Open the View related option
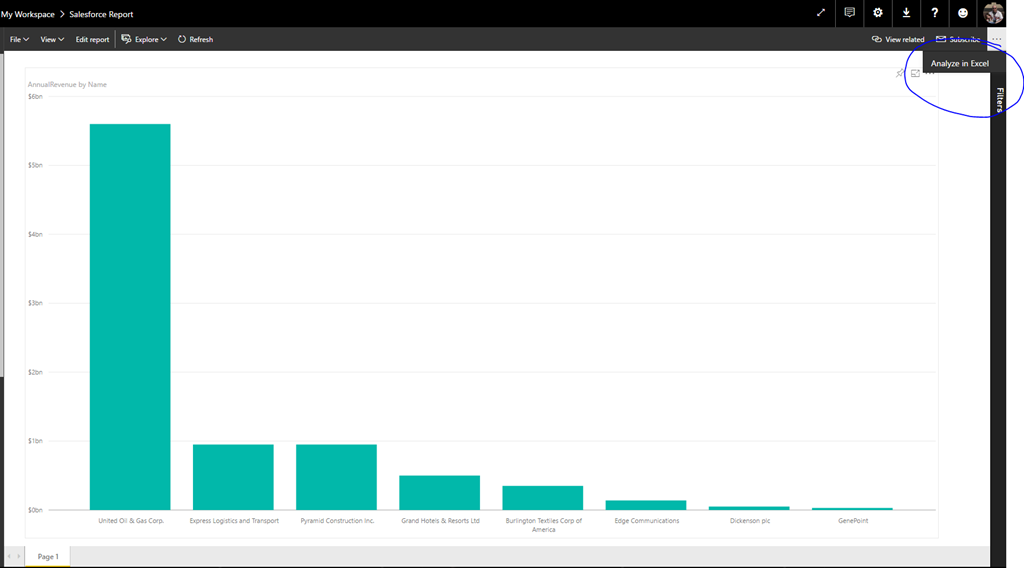This screenshot has height=568, width=1024. 898,39
